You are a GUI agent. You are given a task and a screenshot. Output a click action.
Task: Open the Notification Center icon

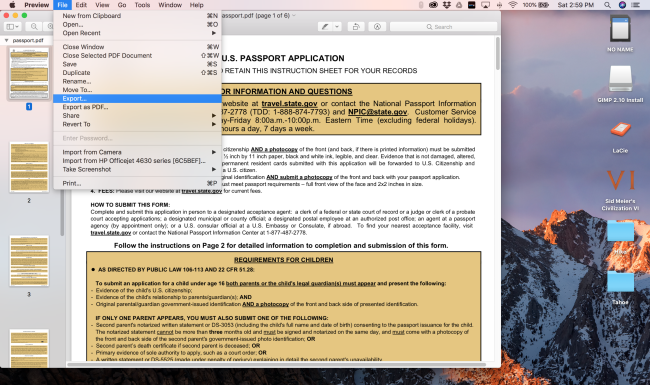click(635, 5)
